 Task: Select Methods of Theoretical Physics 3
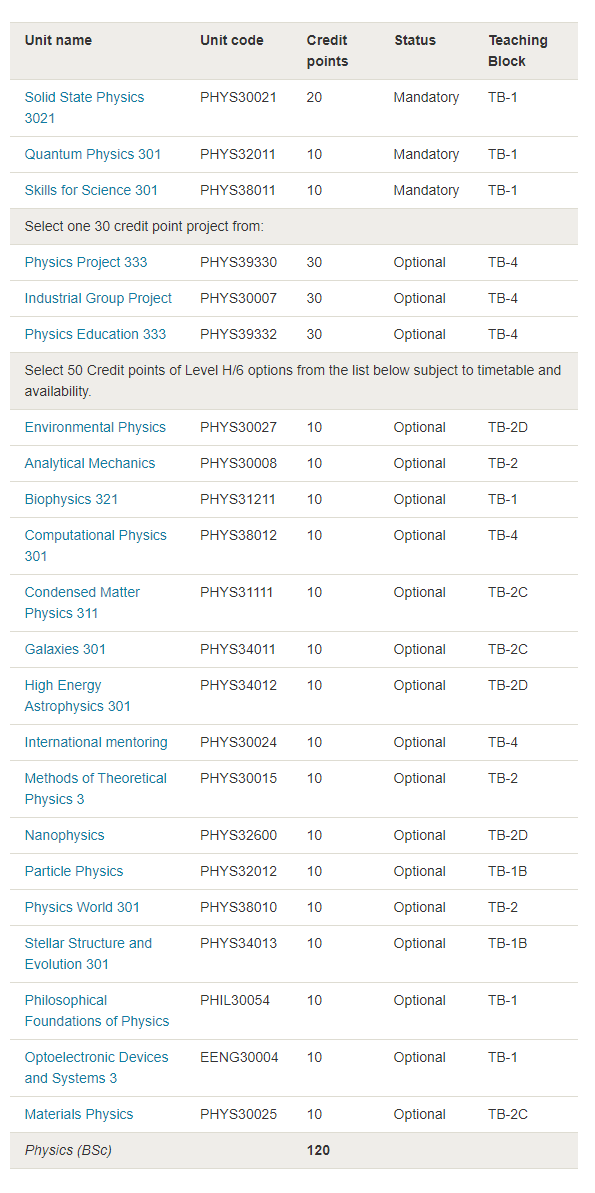[96, 789]
